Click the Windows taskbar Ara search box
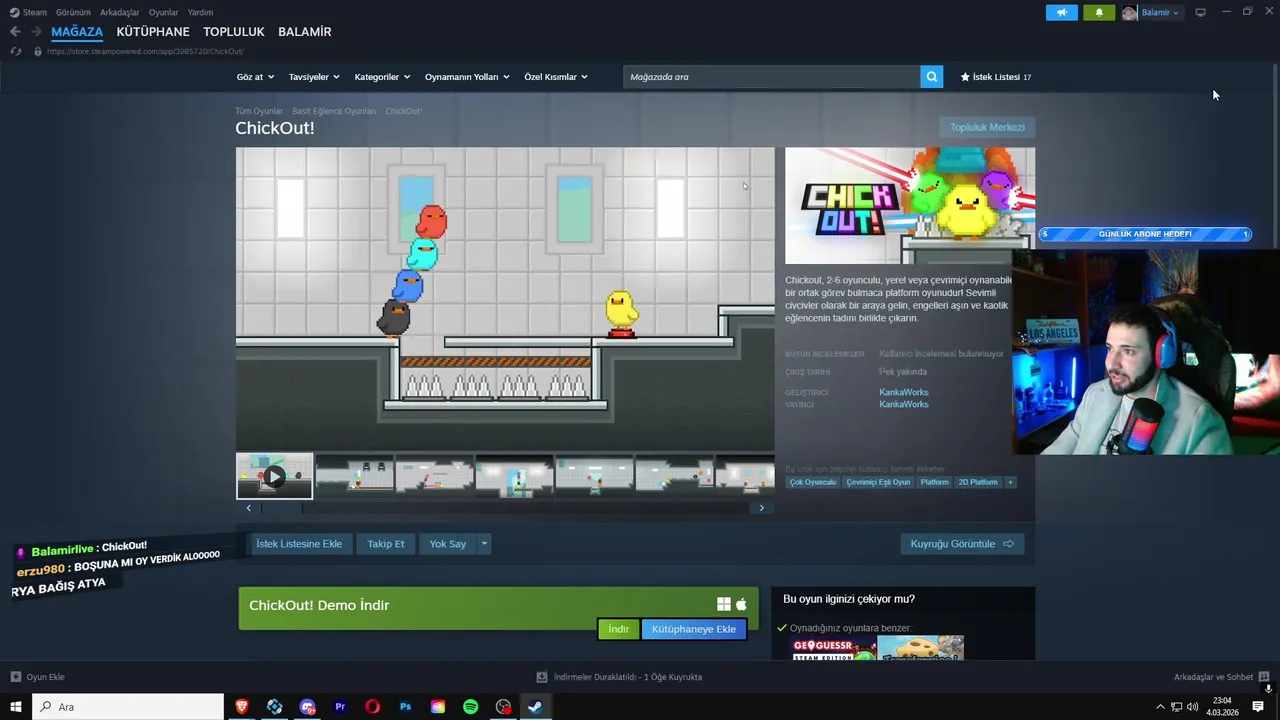The width and height of the screenshot is (1280, 720). 128,707
